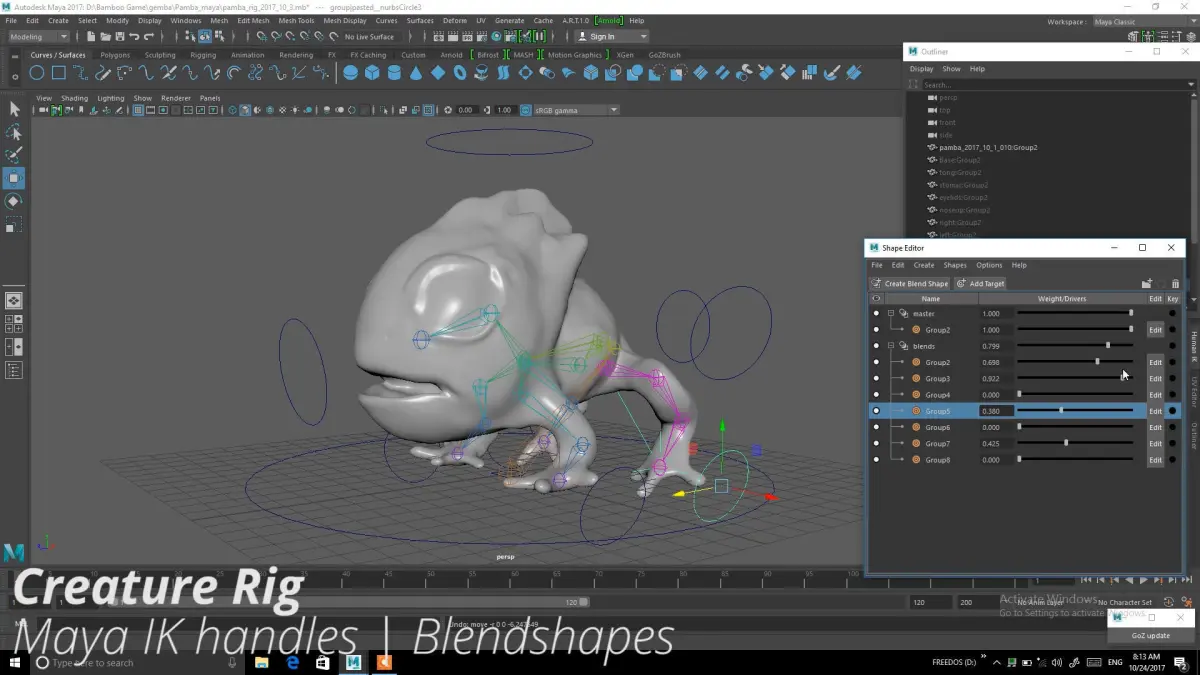
Task: Click the Edit button on the blends Group2 row
Action: coord(1155,362)
